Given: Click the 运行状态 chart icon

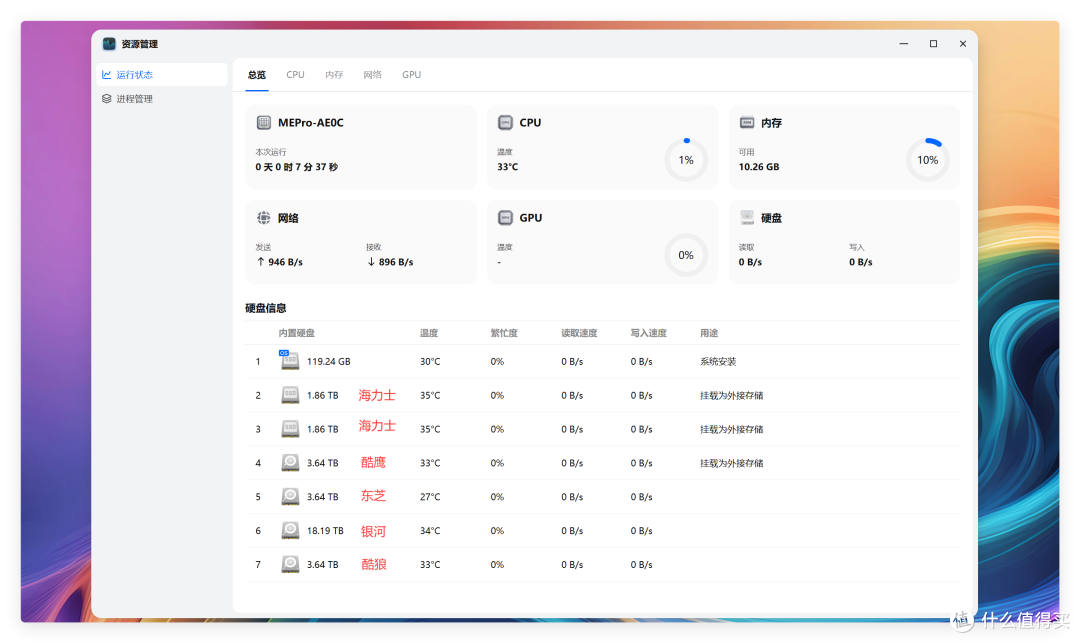Looking at the screenshot, I should pyautogui.click(x=107, y=74).
